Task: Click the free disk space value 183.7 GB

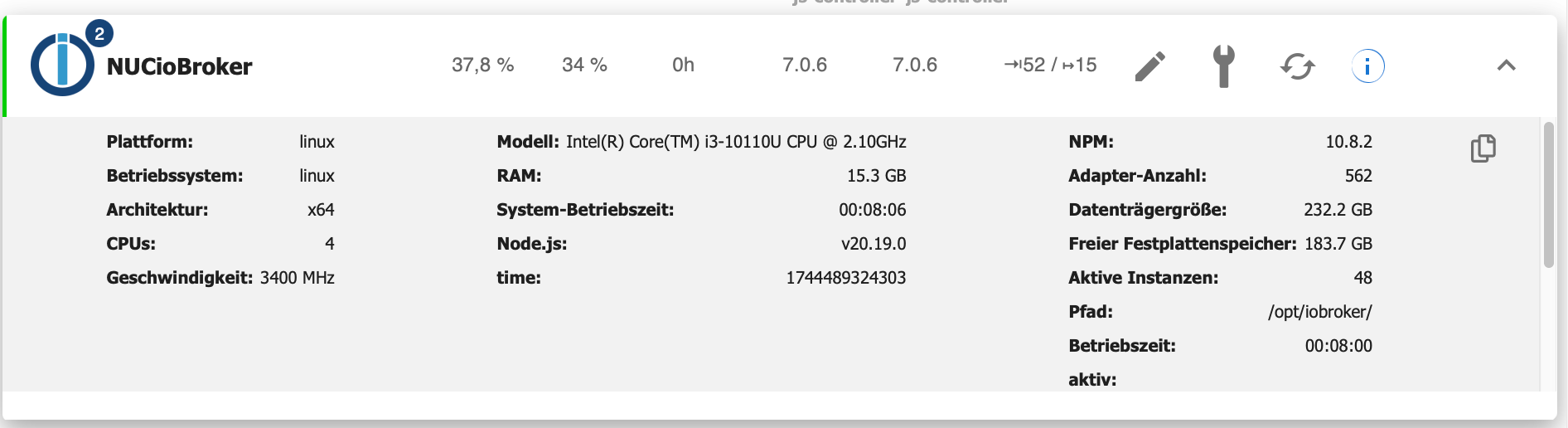Action: click(1338, 244)
